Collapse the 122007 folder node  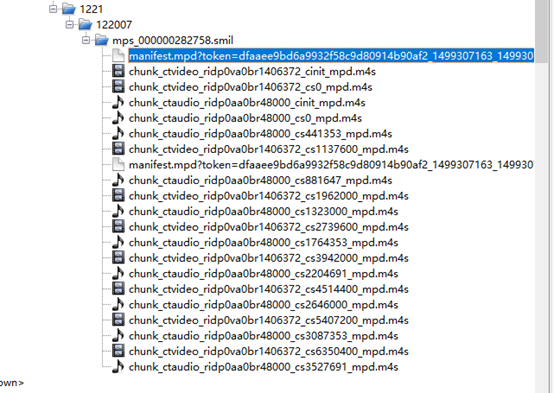70,24
